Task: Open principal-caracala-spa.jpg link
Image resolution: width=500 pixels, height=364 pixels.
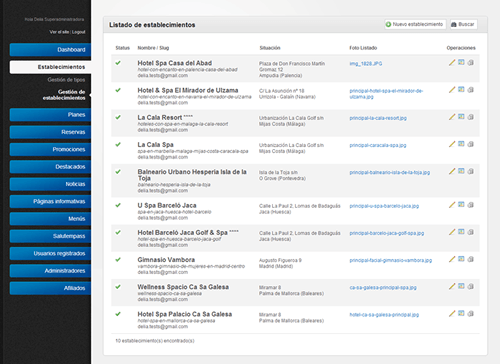Action: 378,145
